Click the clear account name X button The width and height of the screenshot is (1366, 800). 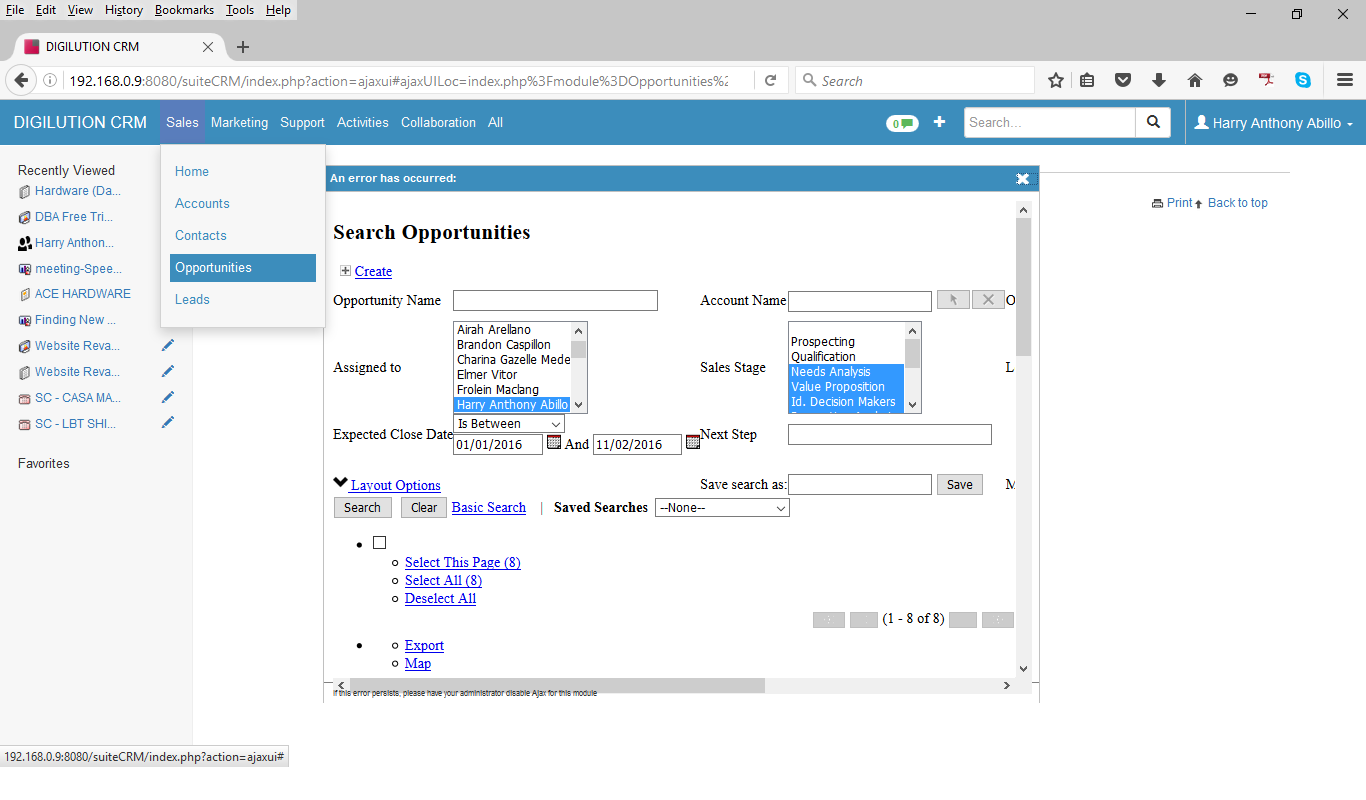[988, 300]
